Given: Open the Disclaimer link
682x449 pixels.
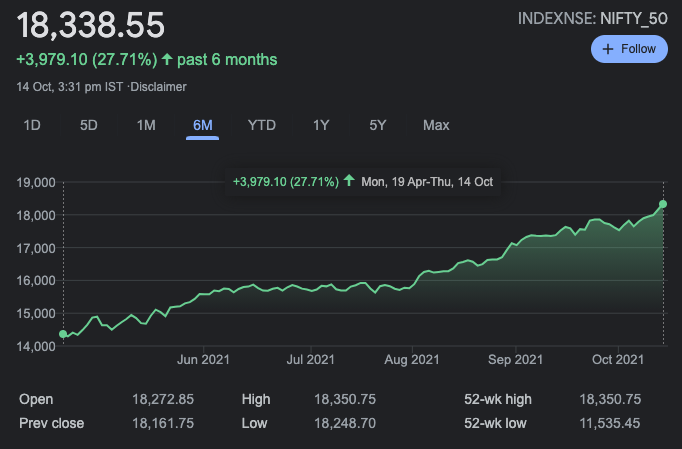Looking at the screenshot, I should coord(157,87).
